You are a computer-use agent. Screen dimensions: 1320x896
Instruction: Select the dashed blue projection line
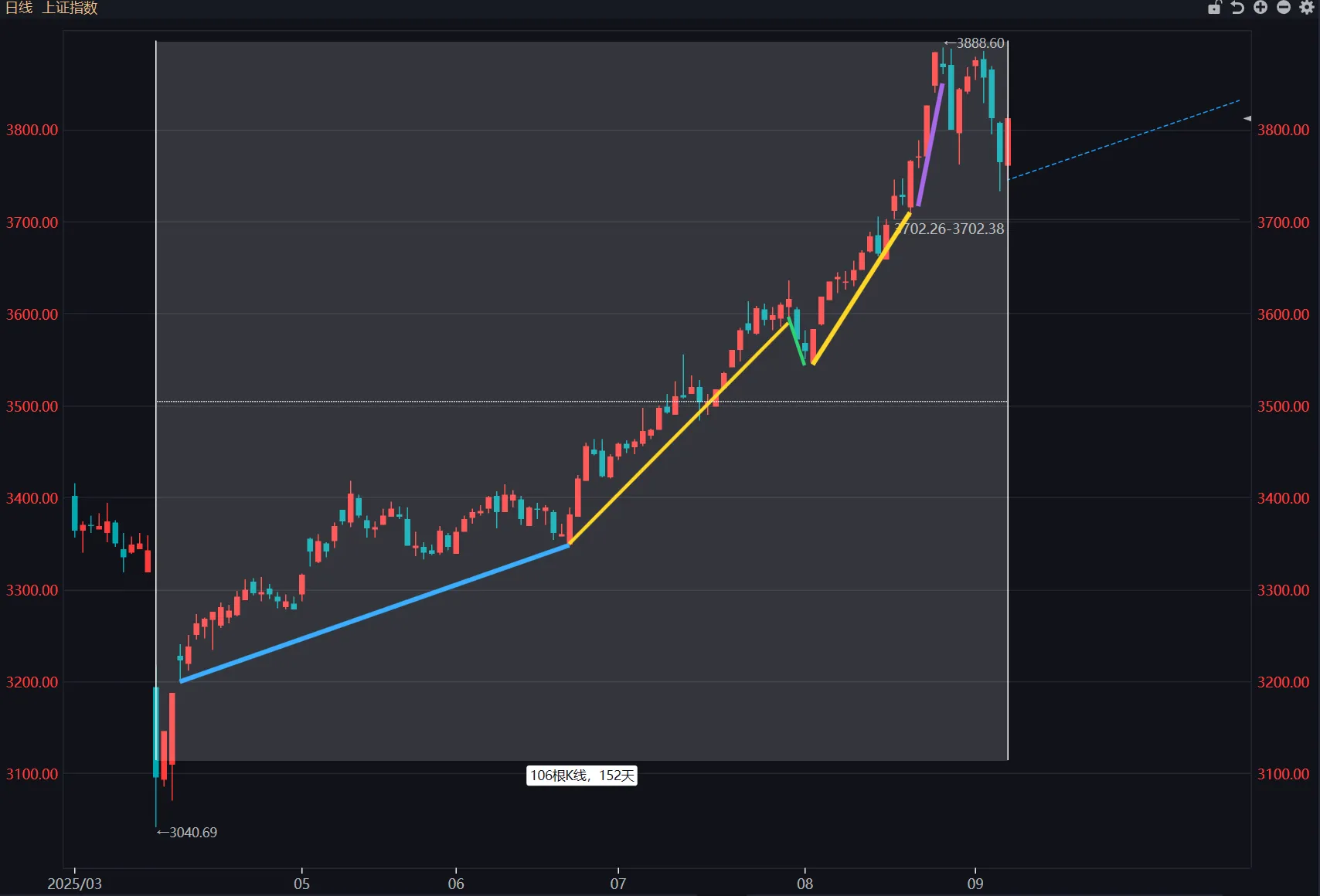[x=1124, y=140]
